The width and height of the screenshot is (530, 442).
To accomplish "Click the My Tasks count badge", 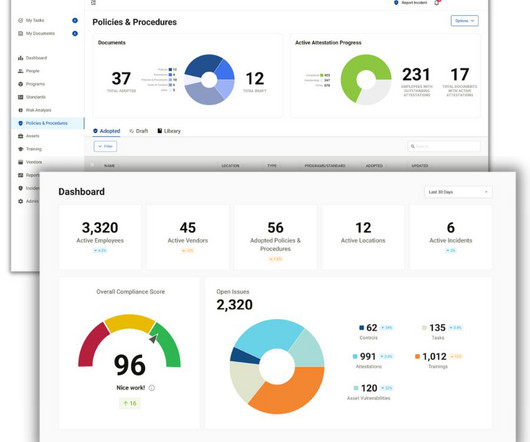I will click(75, 20).
